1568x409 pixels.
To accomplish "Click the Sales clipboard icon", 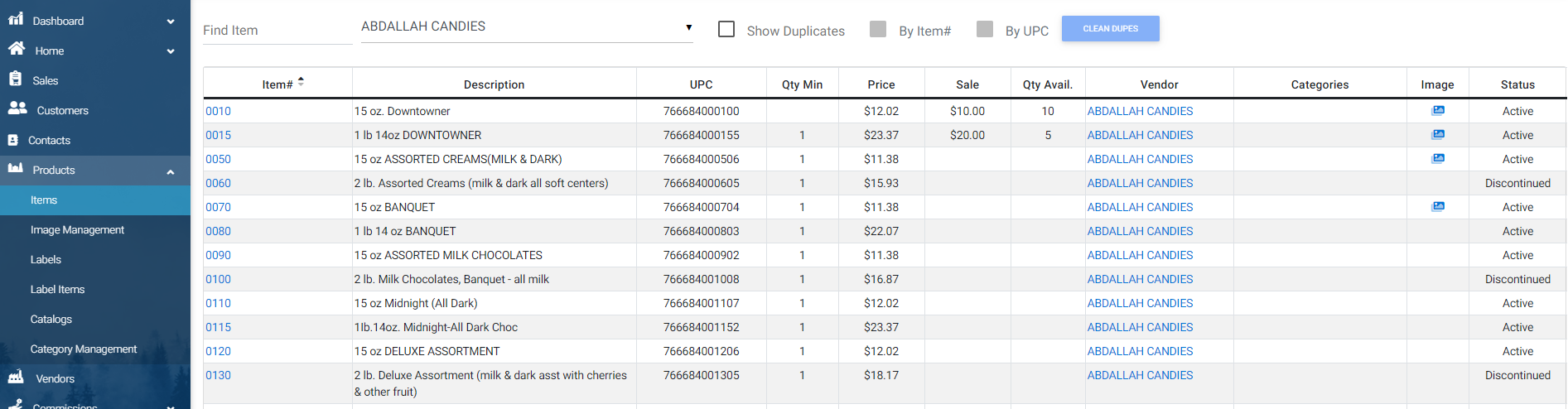I will point(16,79).
